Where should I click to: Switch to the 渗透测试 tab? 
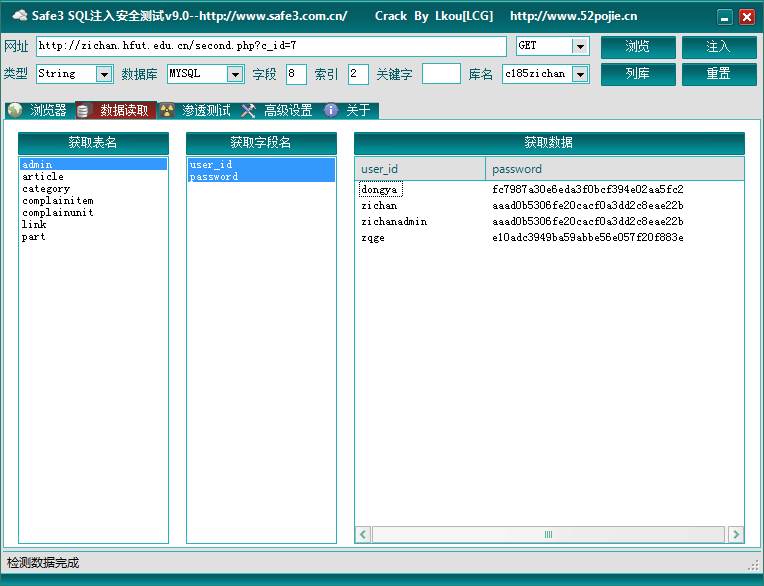[x=196, y=111]
